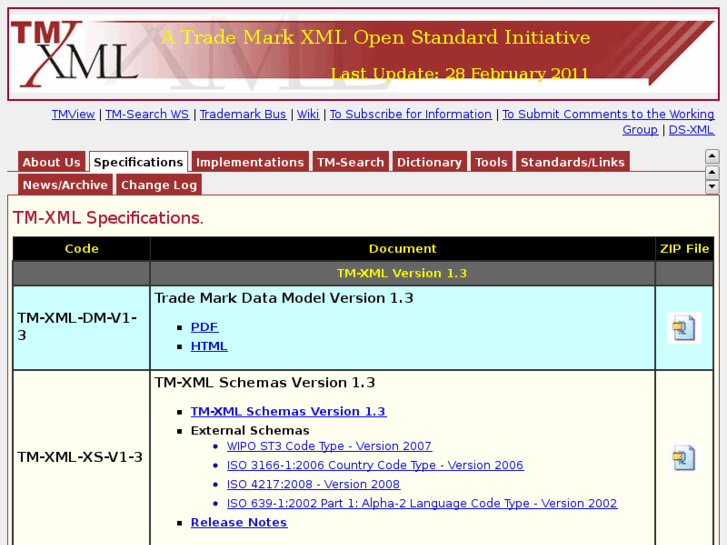This screenshot has height=545, width=727.
Task: Click the Last Update: 28 February 2011 text
Action: coord(459,73)
